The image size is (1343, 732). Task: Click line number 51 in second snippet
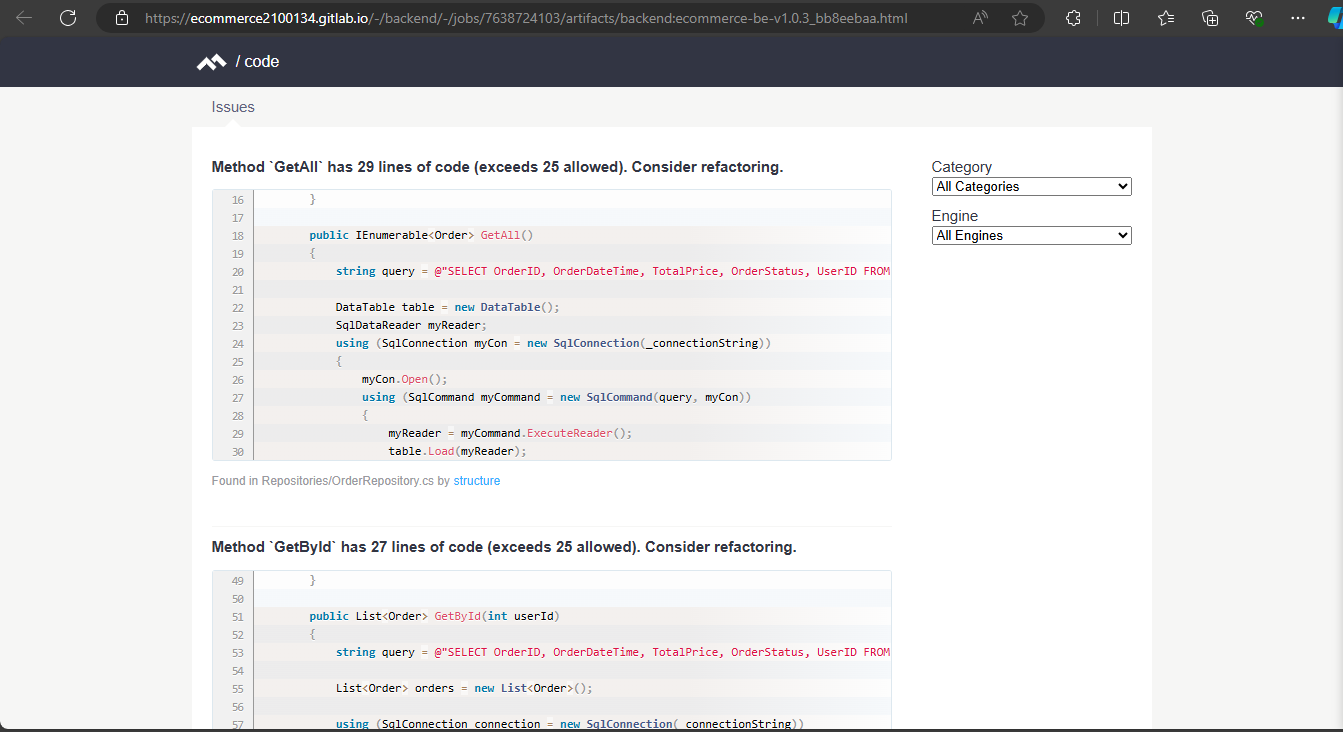237,616
